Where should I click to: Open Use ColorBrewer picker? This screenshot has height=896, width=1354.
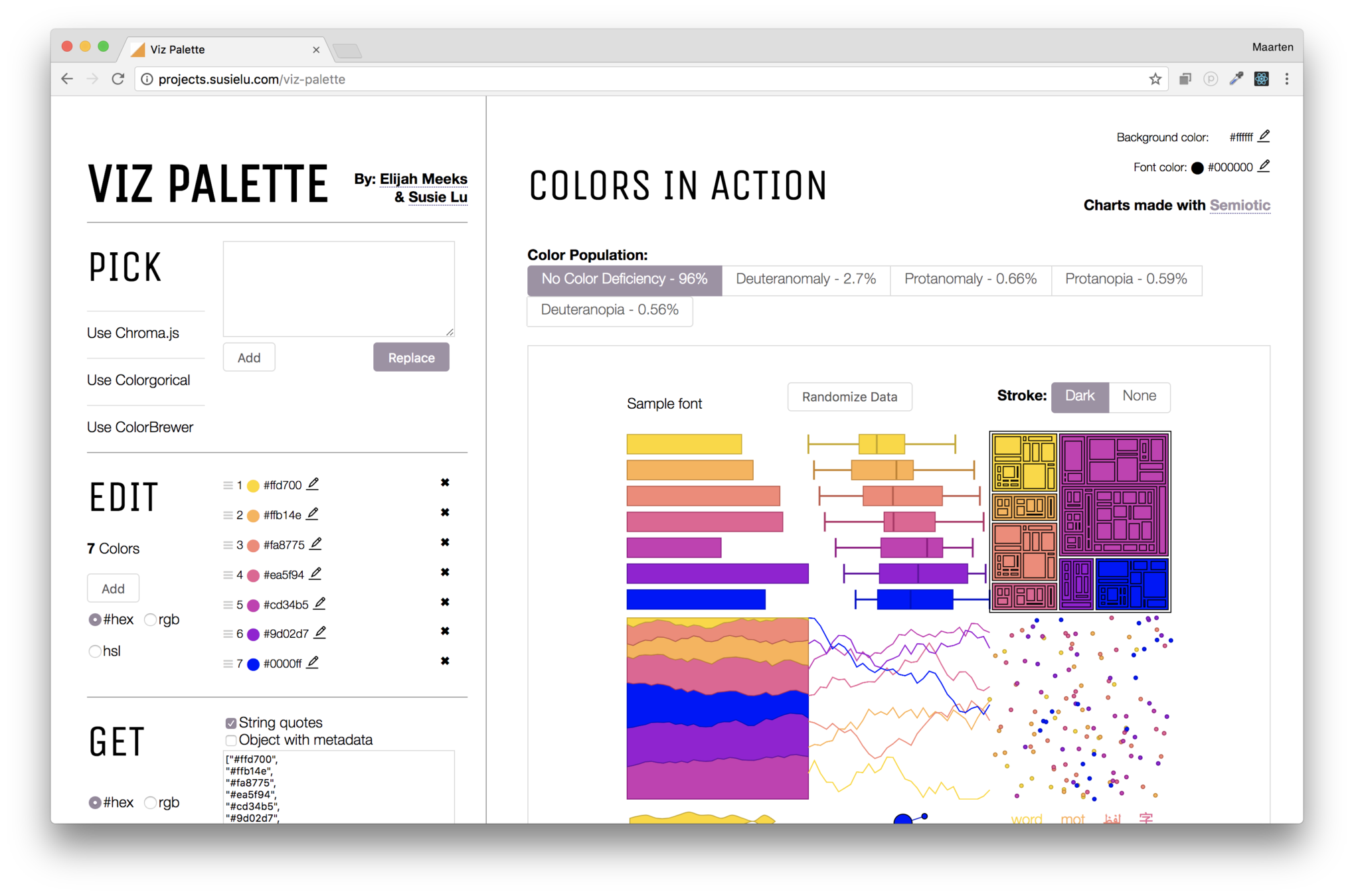point(140,427)
